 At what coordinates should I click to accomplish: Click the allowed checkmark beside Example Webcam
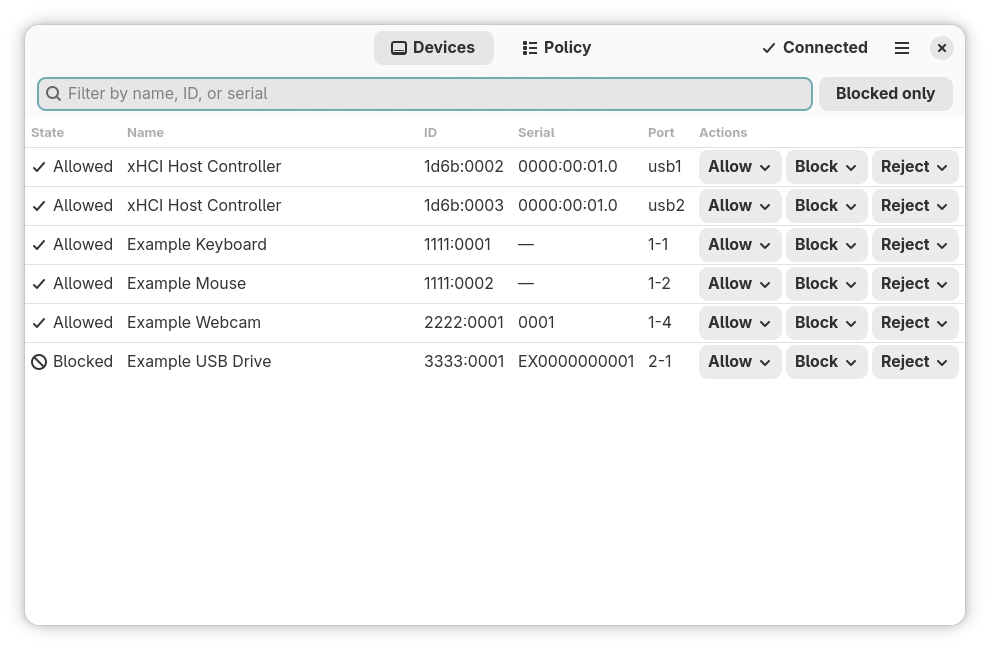(39, 323)
